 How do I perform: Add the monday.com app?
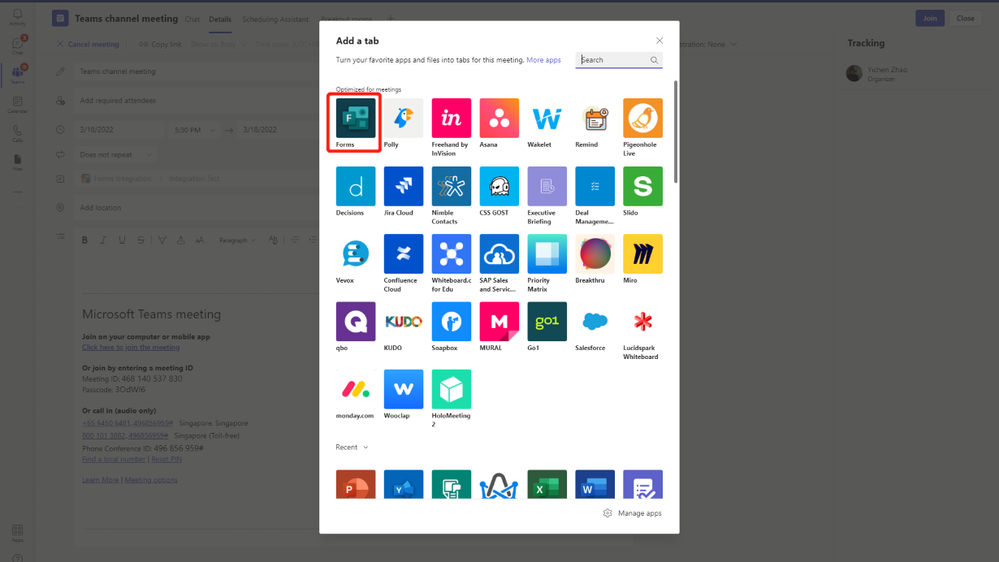coord(356,389)
